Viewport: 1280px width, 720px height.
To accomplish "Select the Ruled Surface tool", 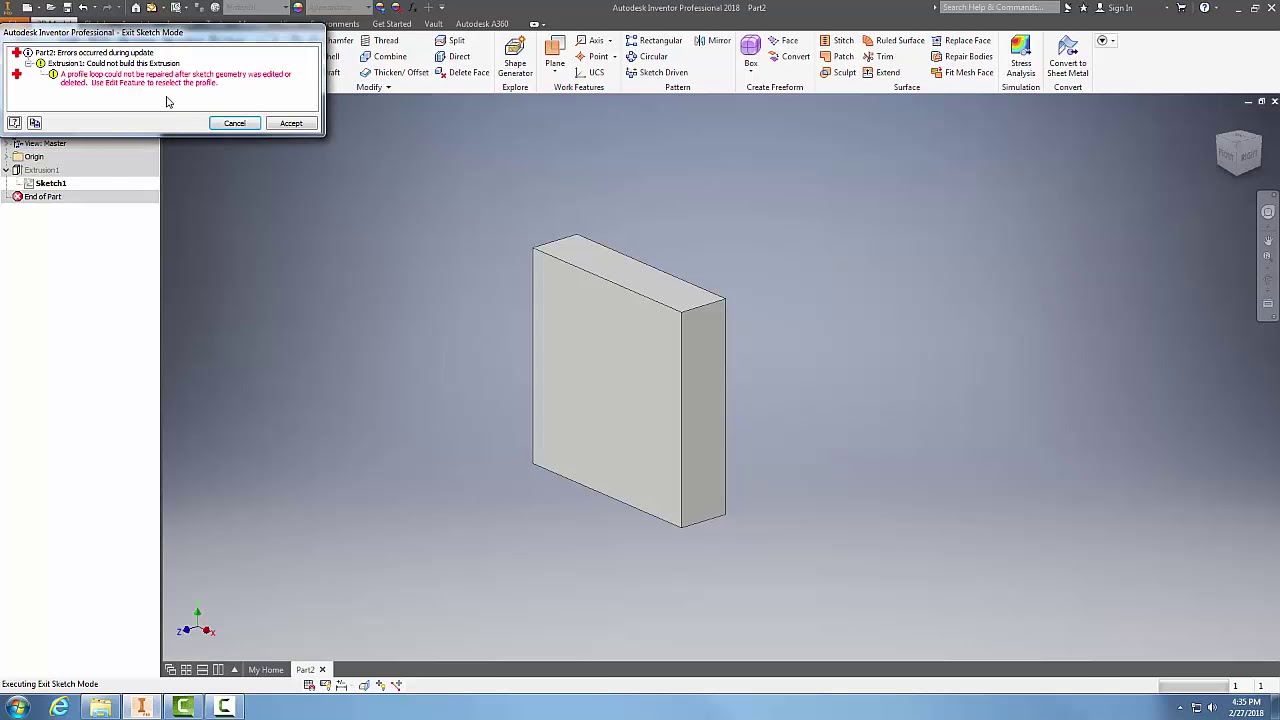I will coord(893,40).
